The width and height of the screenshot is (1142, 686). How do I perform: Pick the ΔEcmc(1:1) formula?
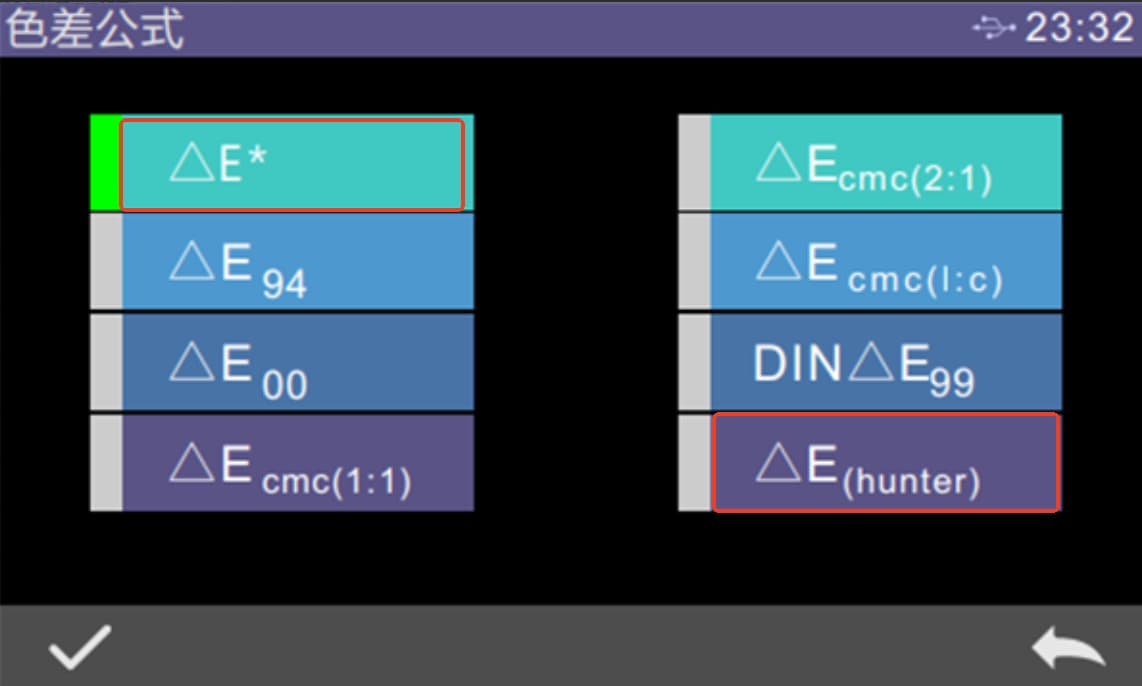point(297,463)
